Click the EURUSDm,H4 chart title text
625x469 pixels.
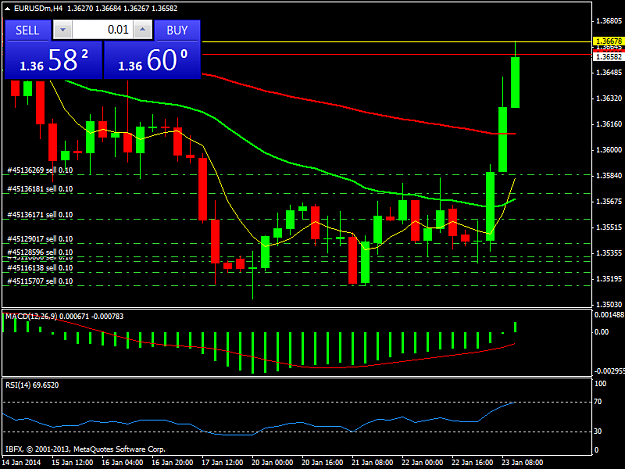(x=38, y=8)
